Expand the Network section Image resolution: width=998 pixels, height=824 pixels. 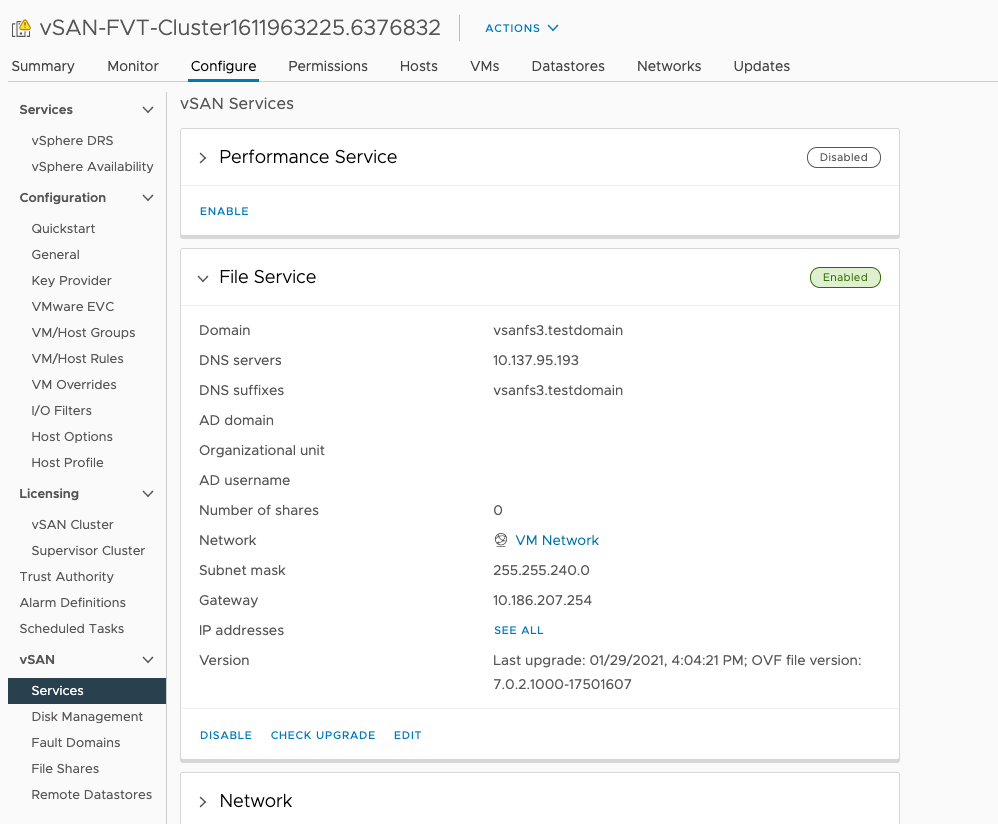click(x=203, y=801)
